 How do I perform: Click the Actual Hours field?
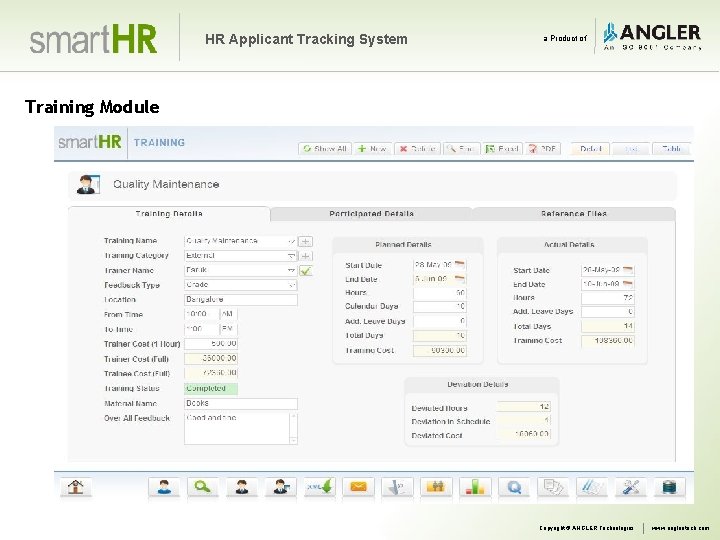click(608, 298)
